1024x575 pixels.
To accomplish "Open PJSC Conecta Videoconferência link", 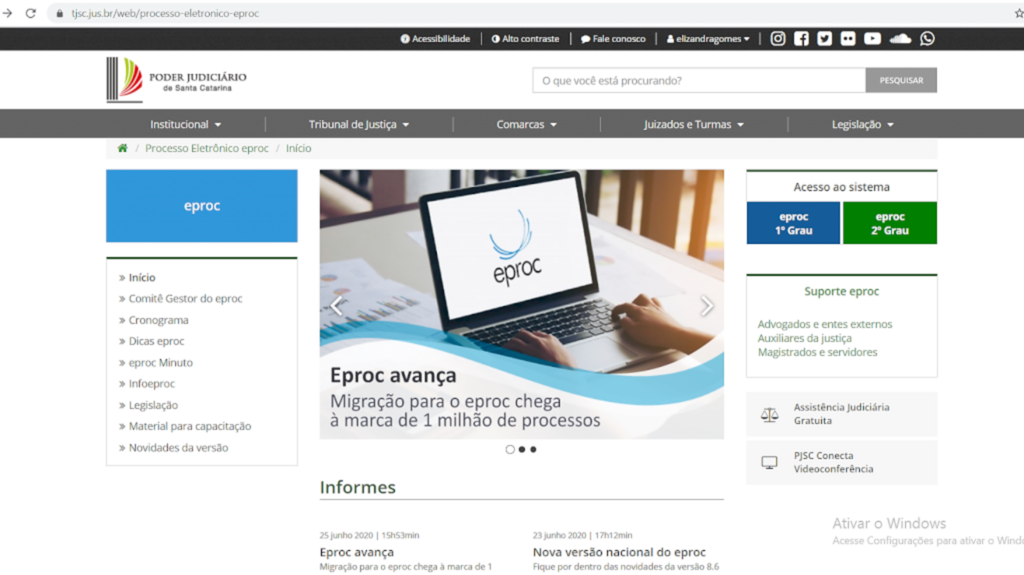I will click(842, 463).
